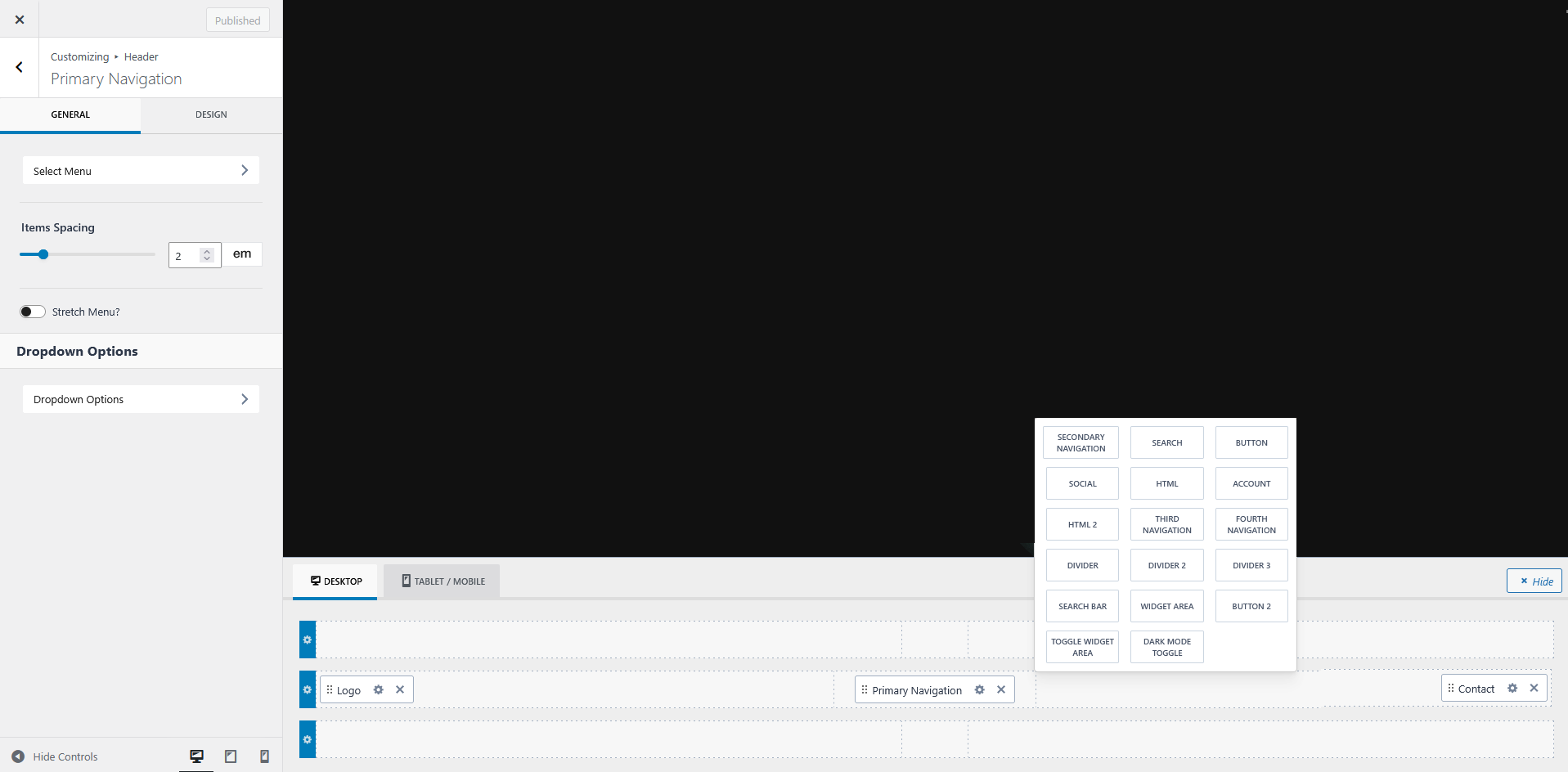Screen dimensions: 1568x772
Task: Click the back arrow to Header panel
Action: [20, 68]
